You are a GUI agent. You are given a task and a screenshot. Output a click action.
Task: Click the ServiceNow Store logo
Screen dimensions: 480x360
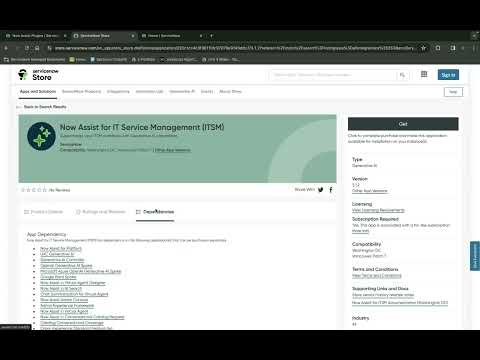click(38, 75)
